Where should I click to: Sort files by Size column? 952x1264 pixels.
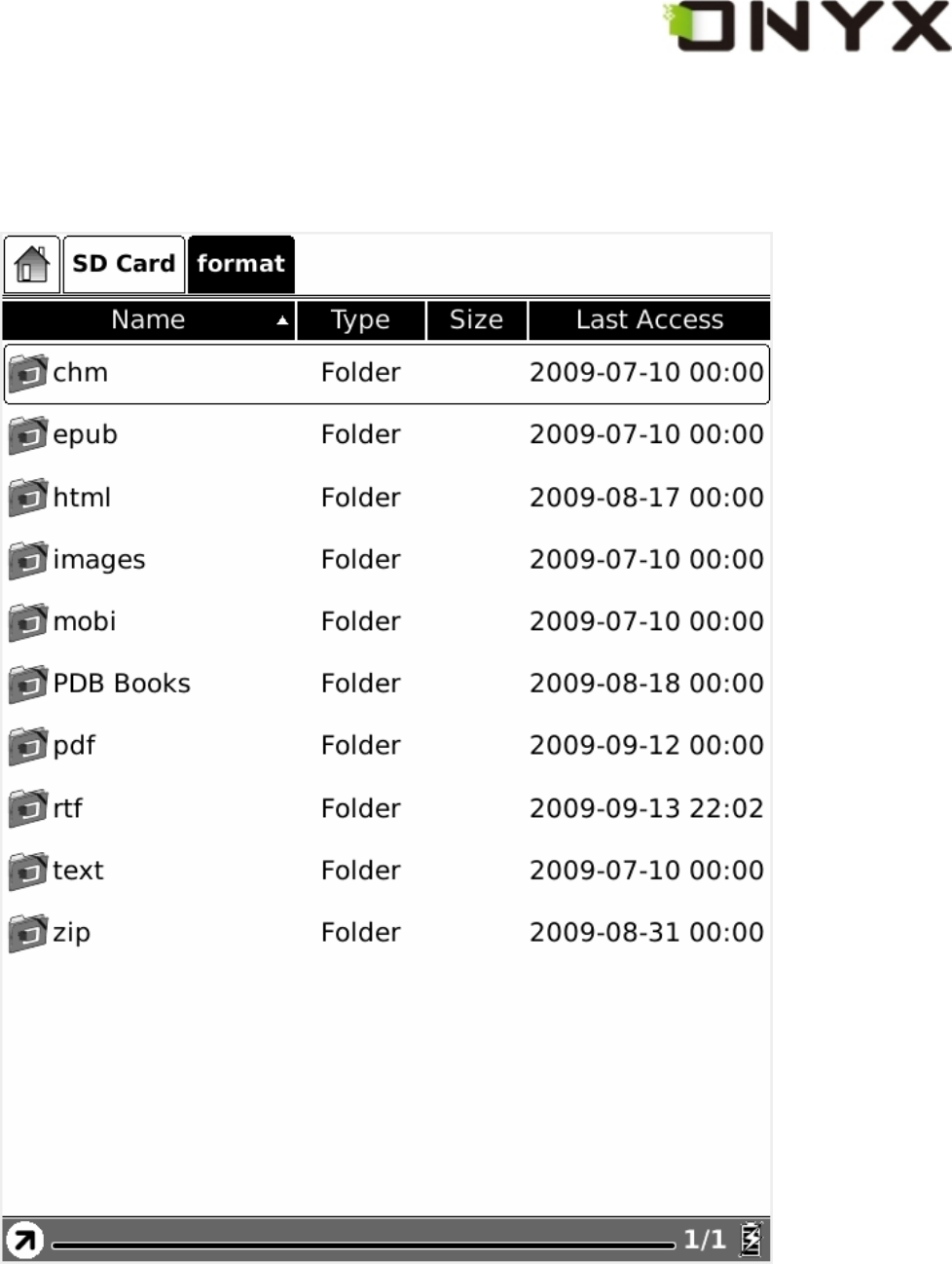(476, 320)
